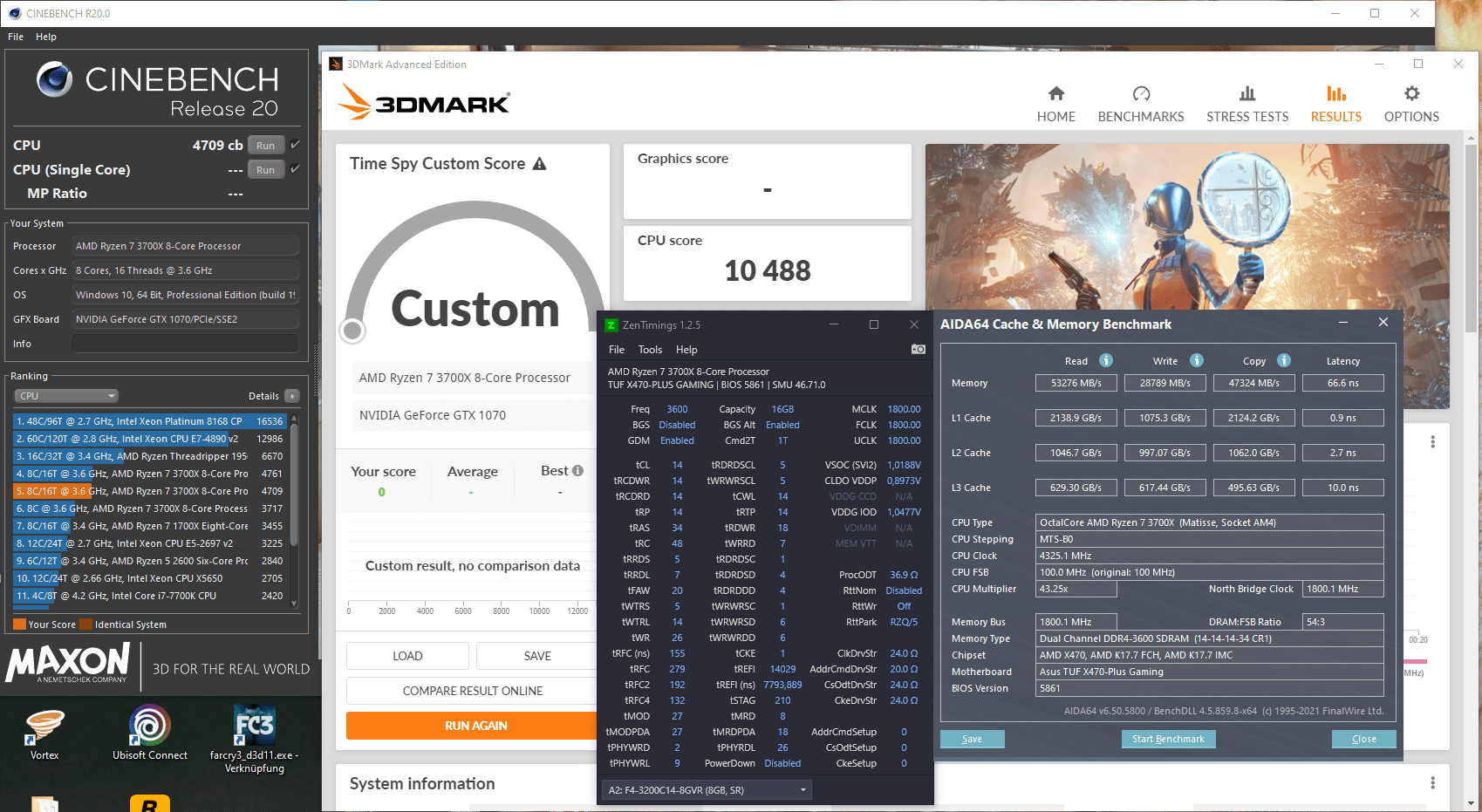Click the Time Spy score gauge knob

(352, 330)
